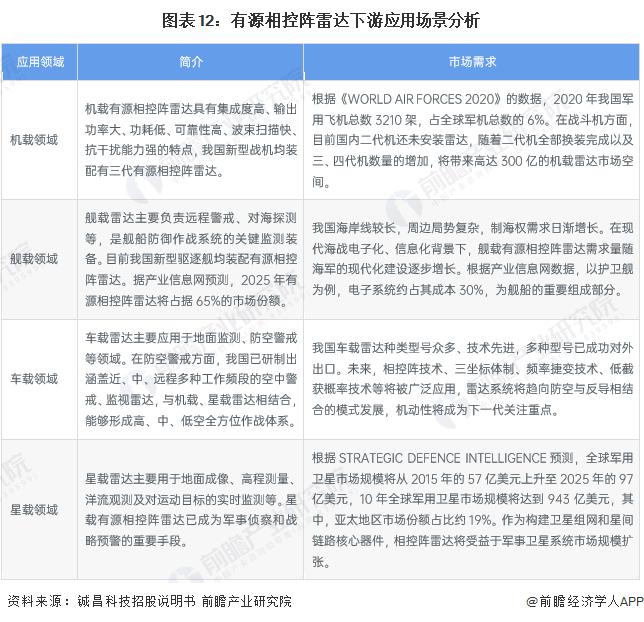Click the 星载雷达主要用于地面成像 introduction cell
The image size is (644, 622).
click(191, 509)
